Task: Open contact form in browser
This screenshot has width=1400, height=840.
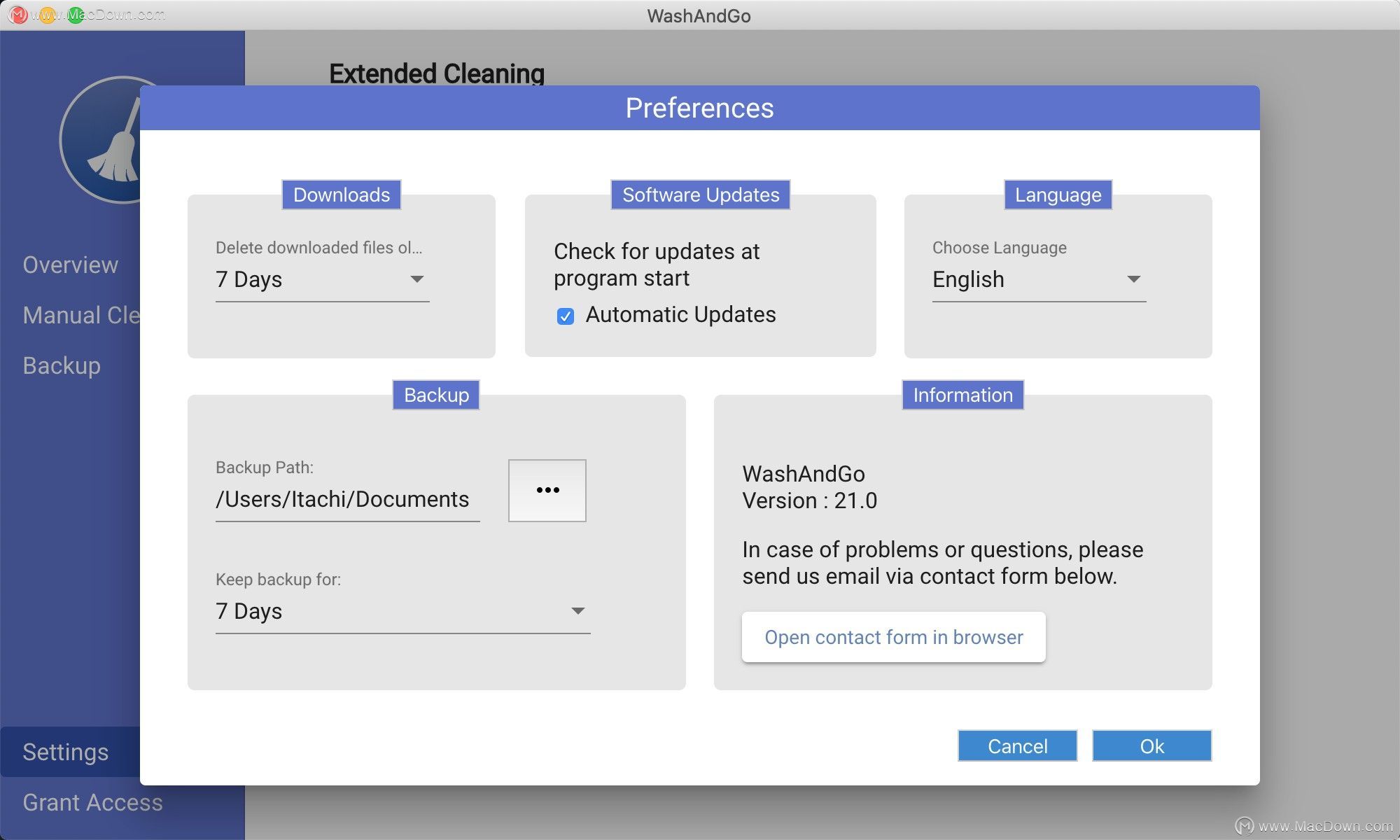Action: pyautogui.click(x=894, y=637)
